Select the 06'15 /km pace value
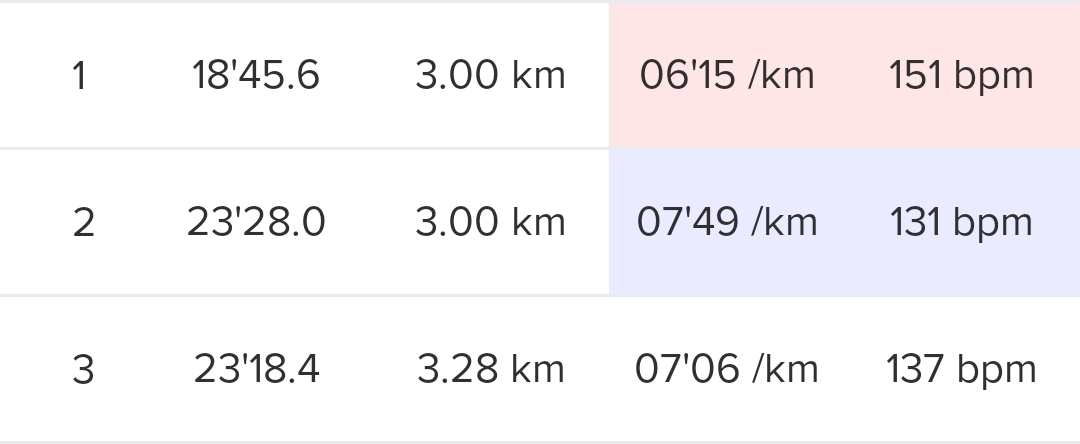1080x444 pixels. tap(727, 76)
